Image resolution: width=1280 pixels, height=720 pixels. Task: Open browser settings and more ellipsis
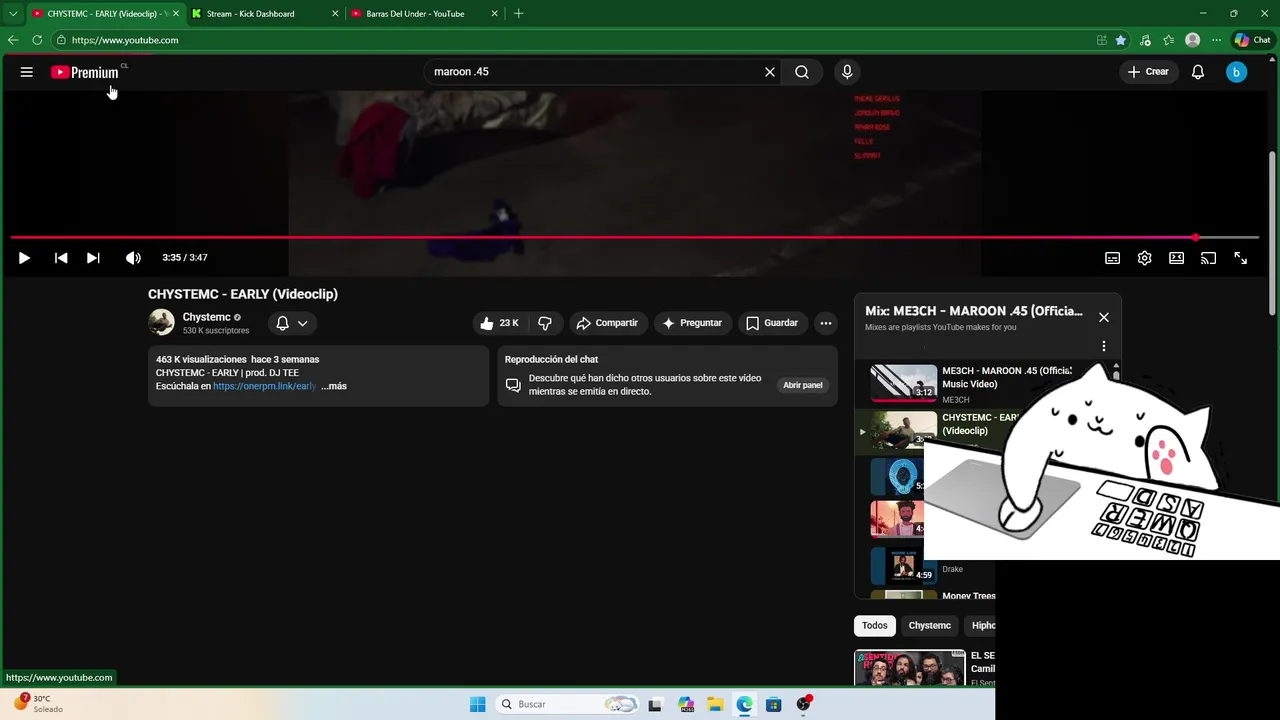click(x=1216, y=40)
